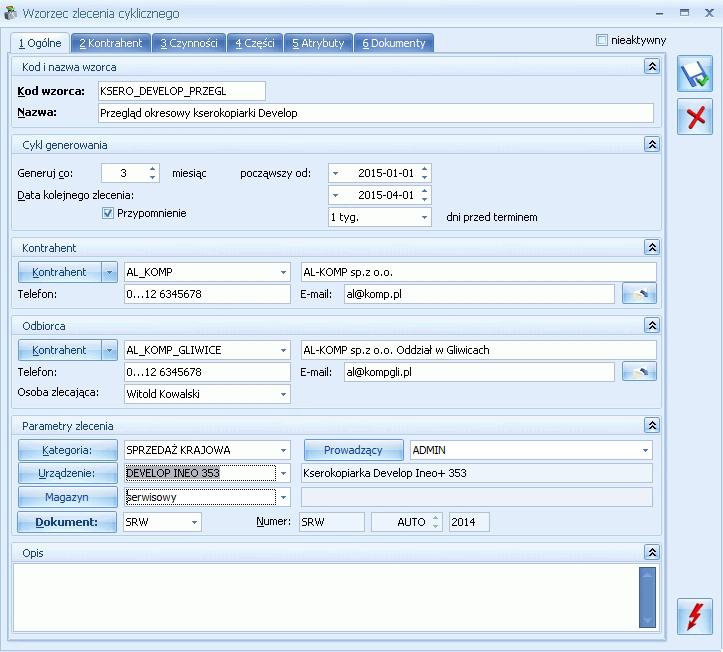Open the 1 tyg. reminder dropdown
The image size is (723, 652).
(424, 217)
